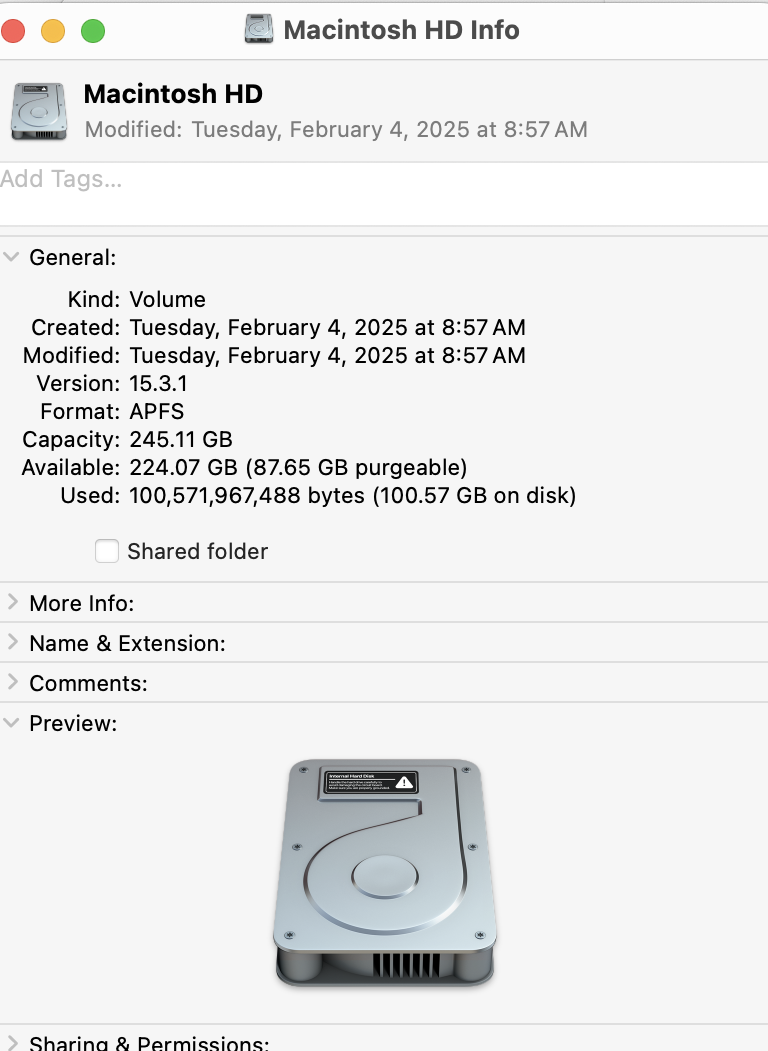768x1051 pixels.
Task: Minimize the Info window with yellow button
Action: point(53,31)
